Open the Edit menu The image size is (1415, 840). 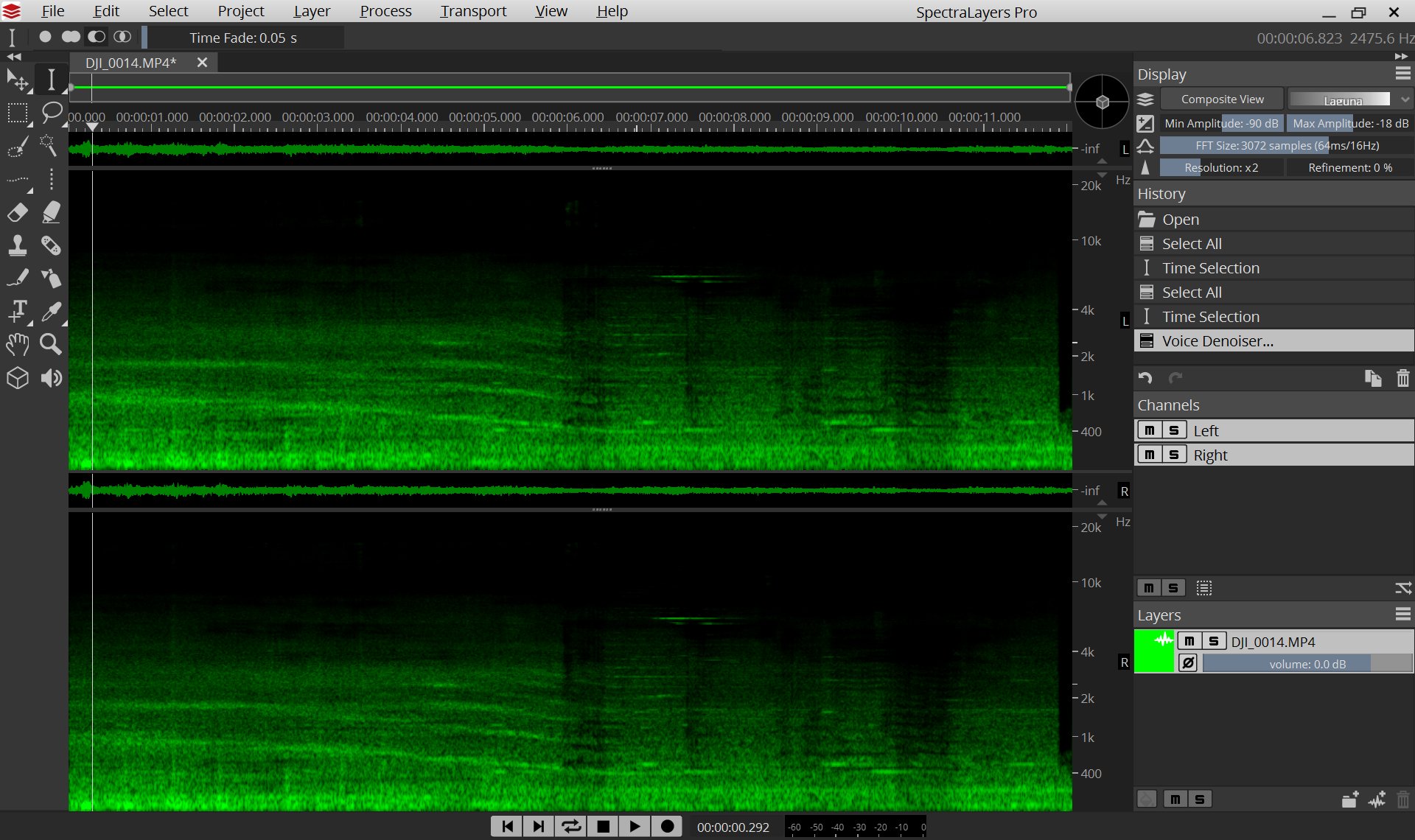pos(106,11)
